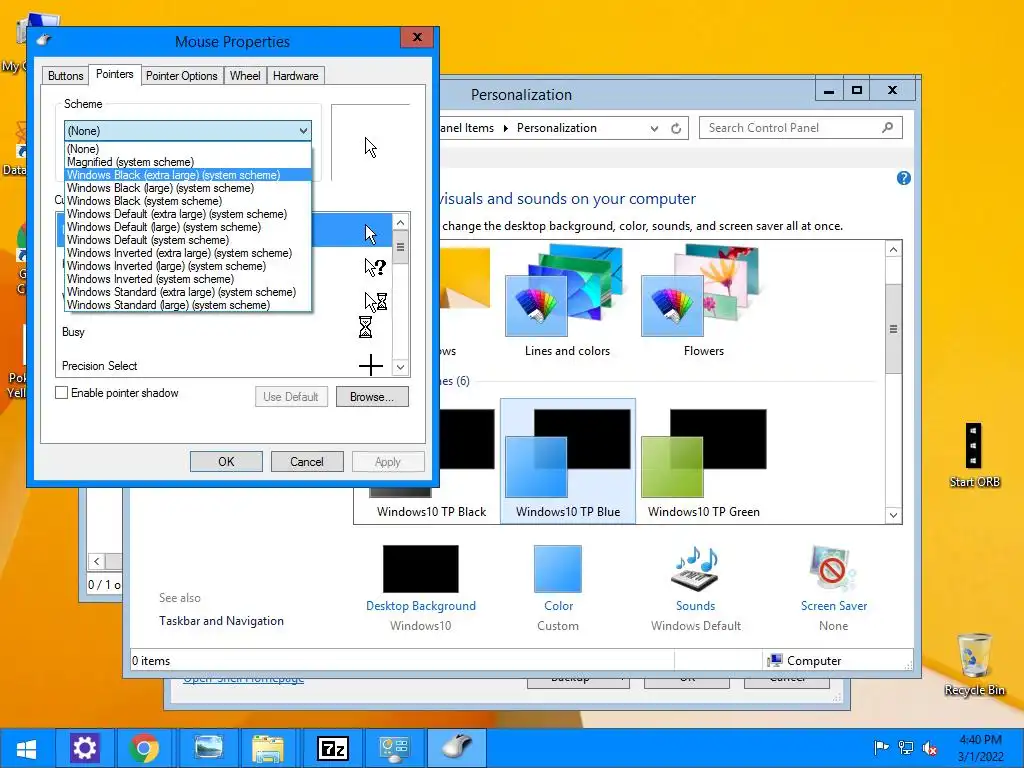Collapse the Scheme dropdown arrow

[303, 131]
